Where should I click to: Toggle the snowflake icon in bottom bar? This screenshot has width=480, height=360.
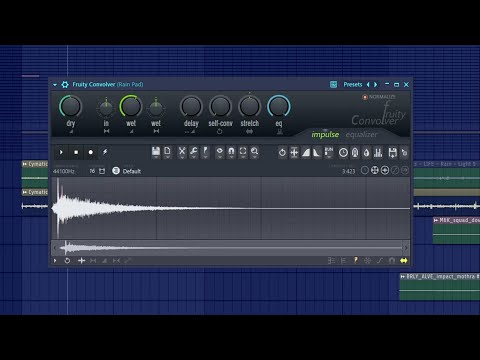click(368, 261)
